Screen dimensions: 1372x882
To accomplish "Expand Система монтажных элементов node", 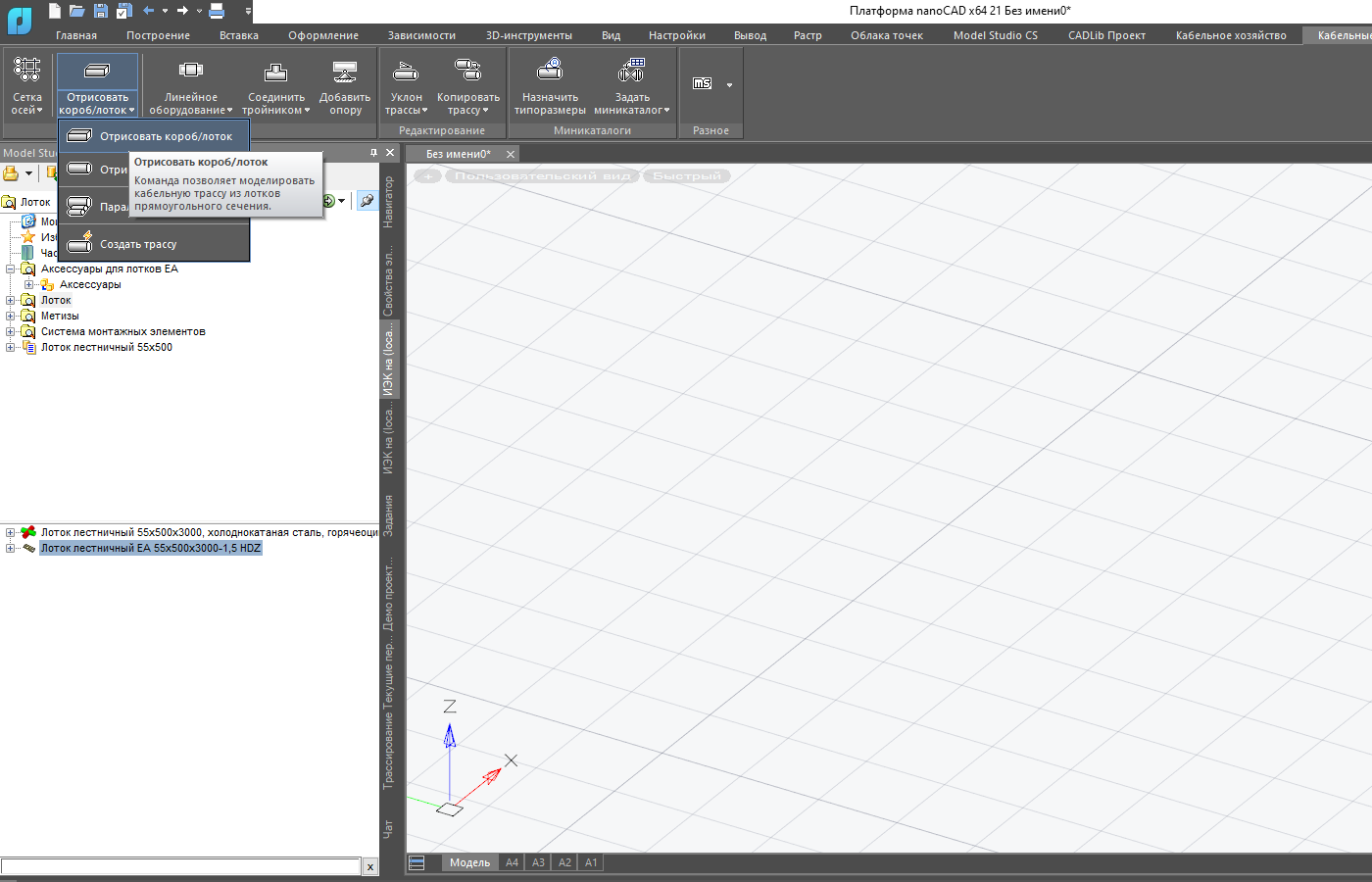I will coord(11,331).
